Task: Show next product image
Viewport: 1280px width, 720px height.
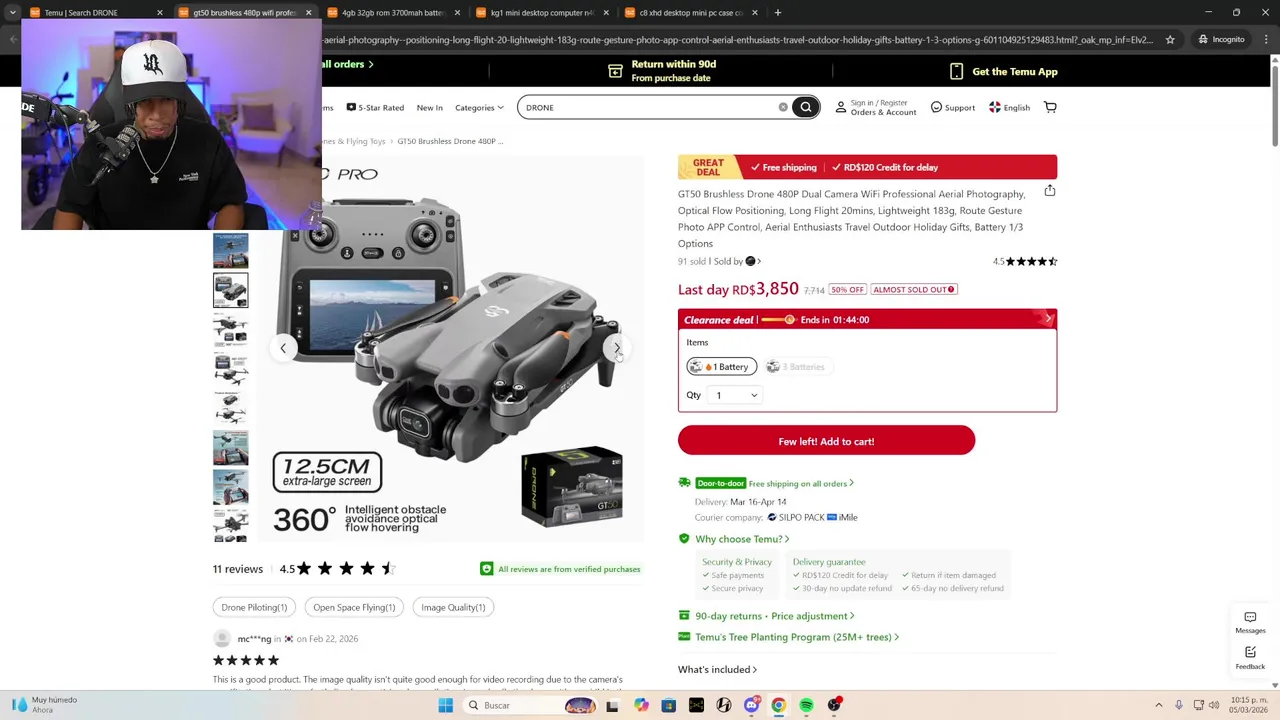Action: pos(617,348)
